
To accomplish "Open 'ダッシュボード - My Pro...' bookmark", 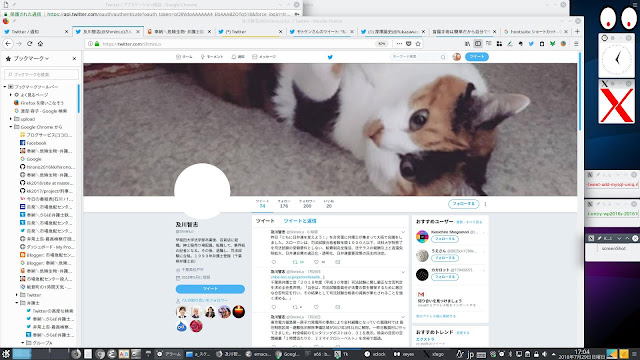I will (47, 247).
